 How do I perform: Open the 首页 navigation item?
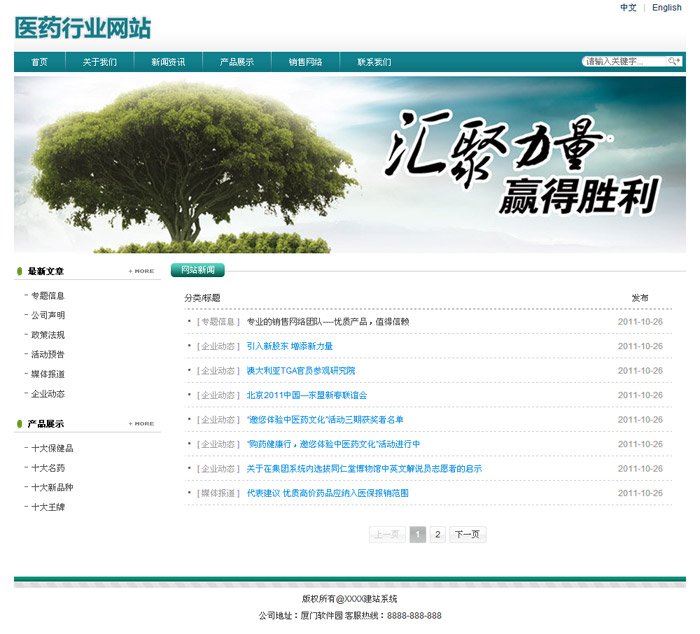(x=39, y=62)
